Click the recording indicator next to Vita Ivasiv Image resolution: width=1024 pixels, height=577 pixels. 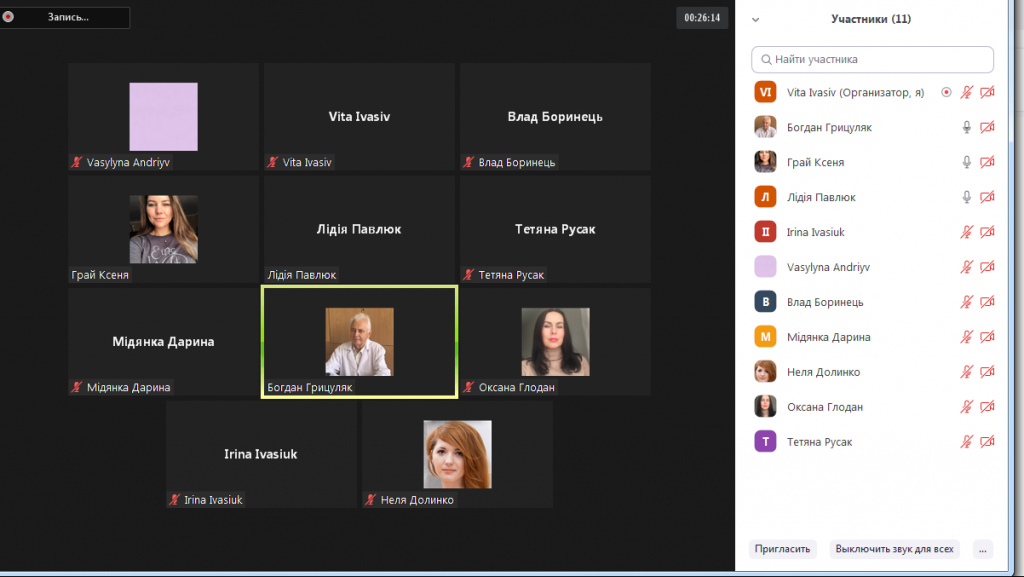click(946, 92)
